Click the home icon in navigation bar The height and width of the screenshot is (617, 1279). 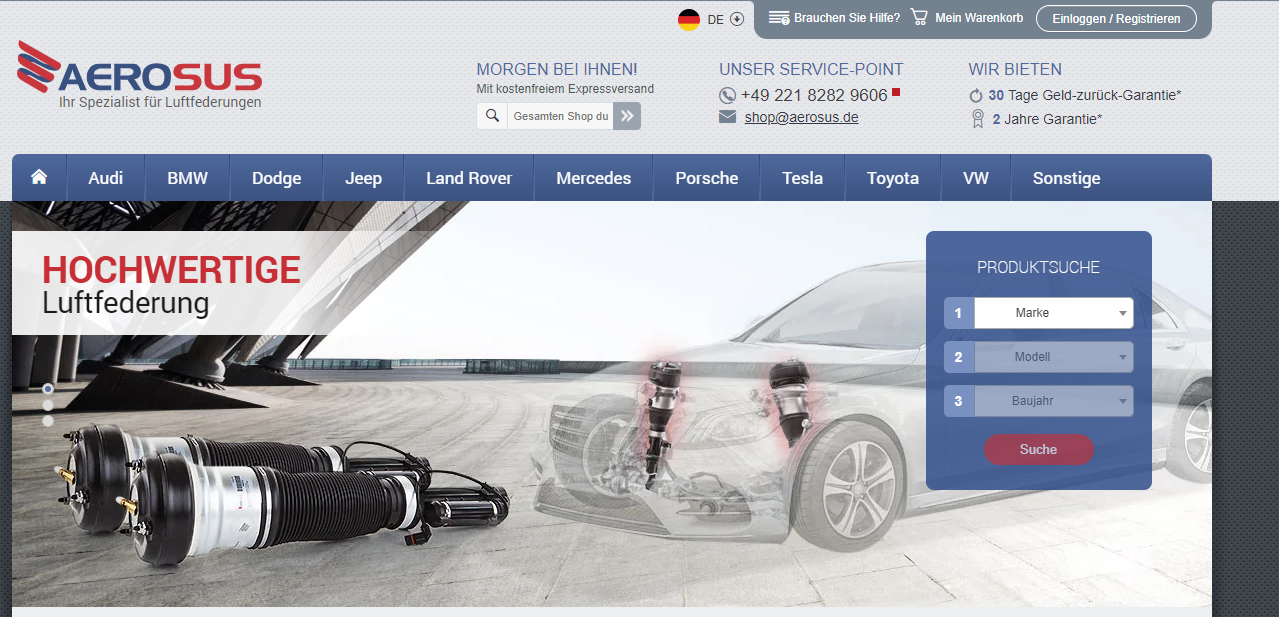[x=39, y=177]
